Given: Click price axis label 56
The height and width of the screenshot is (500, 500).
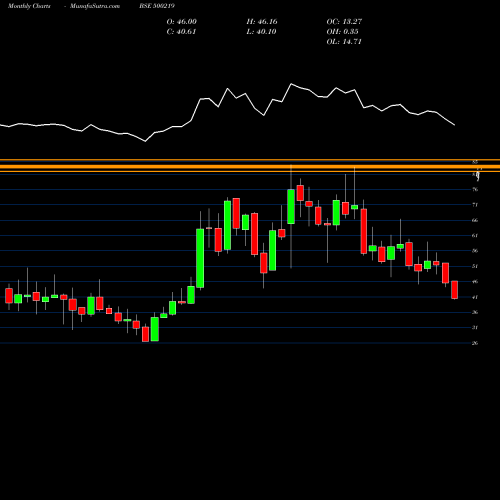Looking at the screenshot, I should pos(475,251).
